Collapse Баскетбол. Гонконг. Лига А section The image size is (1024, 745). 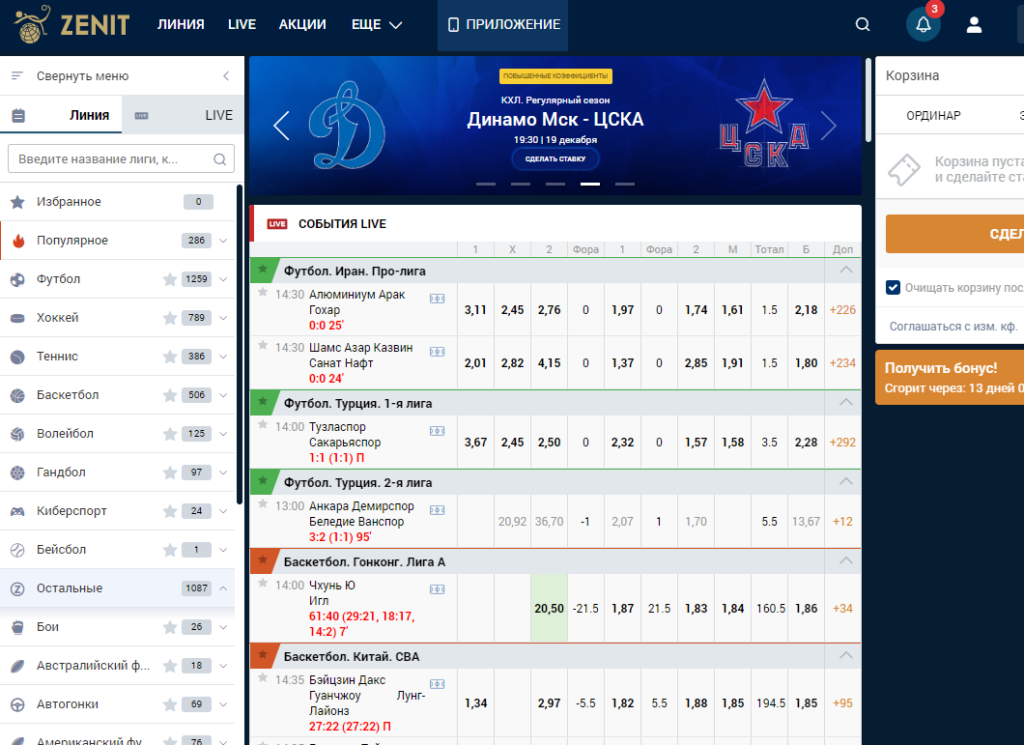pos(846,561)
